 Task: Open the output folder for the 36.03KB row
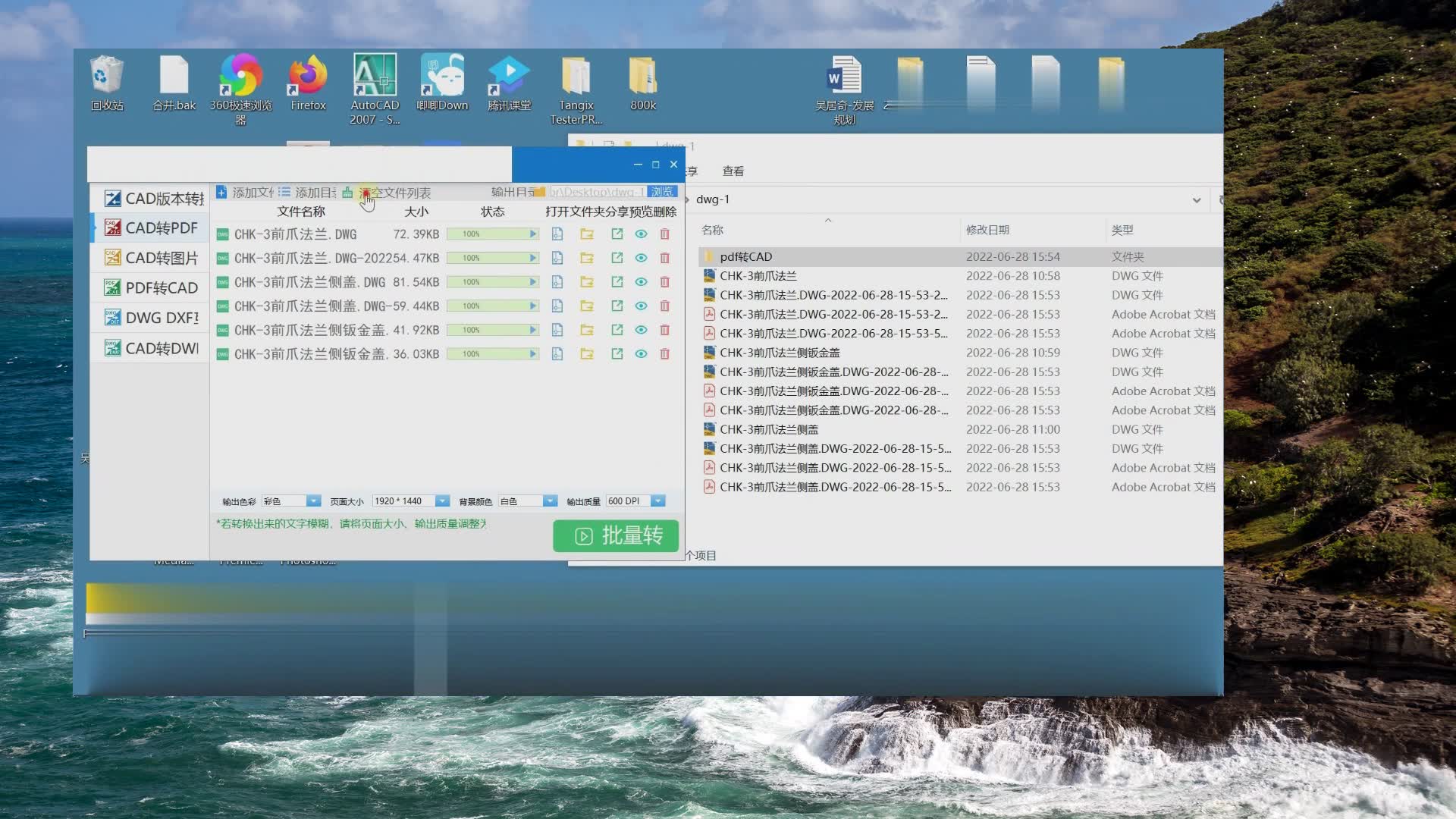pos(587,354)
